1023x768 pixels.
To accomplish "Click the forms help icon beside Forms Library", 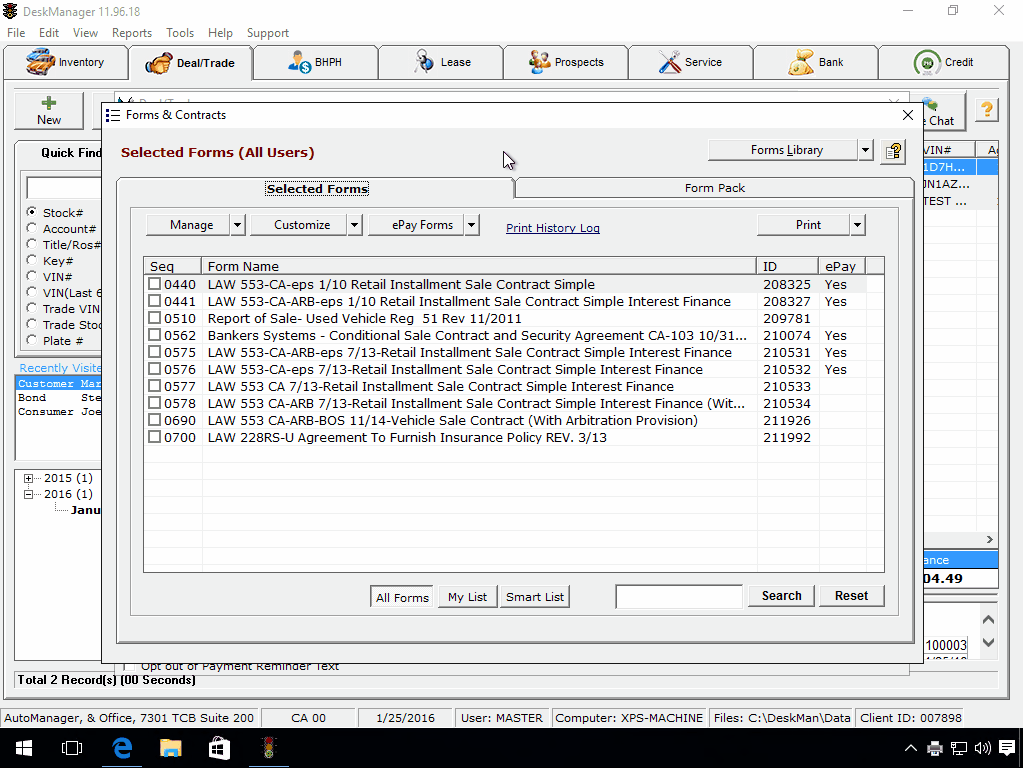I will [x=892, y=150].
